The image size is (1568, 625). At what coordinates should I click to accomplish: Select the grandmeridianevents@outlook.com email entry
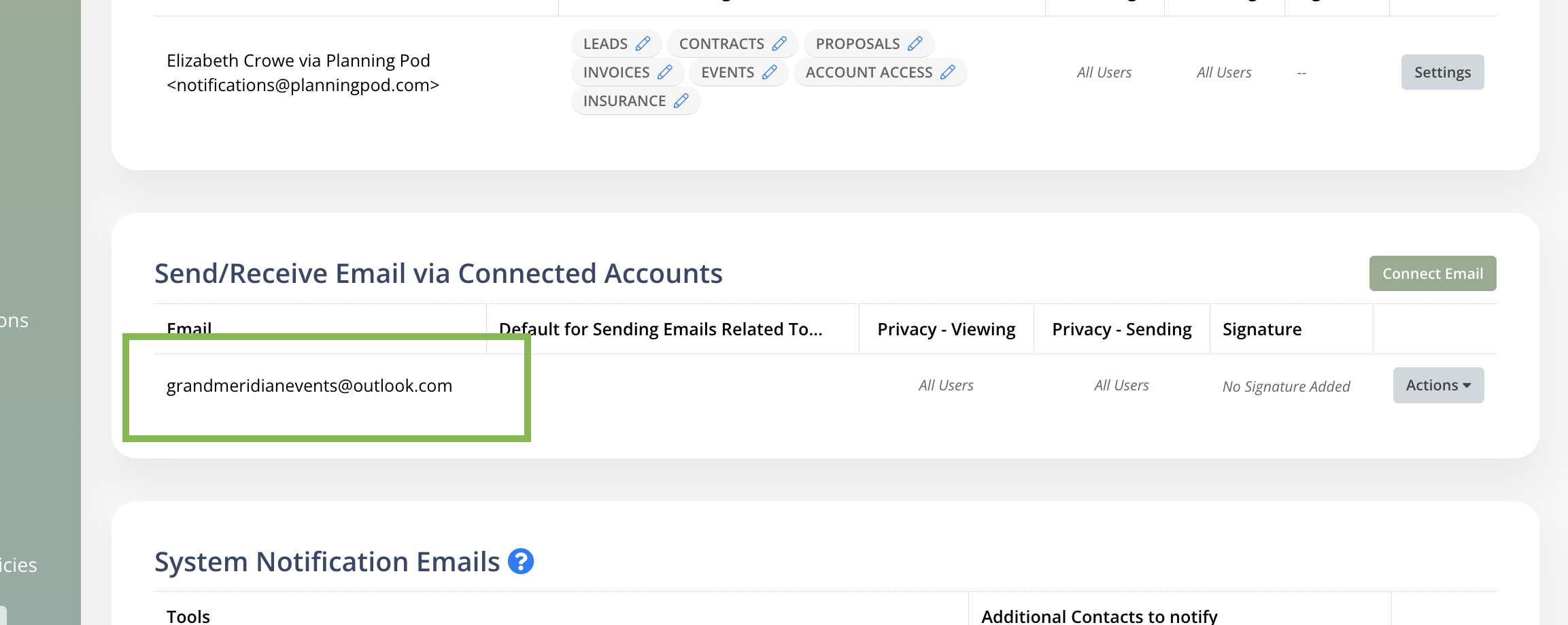tap(309, 386)
